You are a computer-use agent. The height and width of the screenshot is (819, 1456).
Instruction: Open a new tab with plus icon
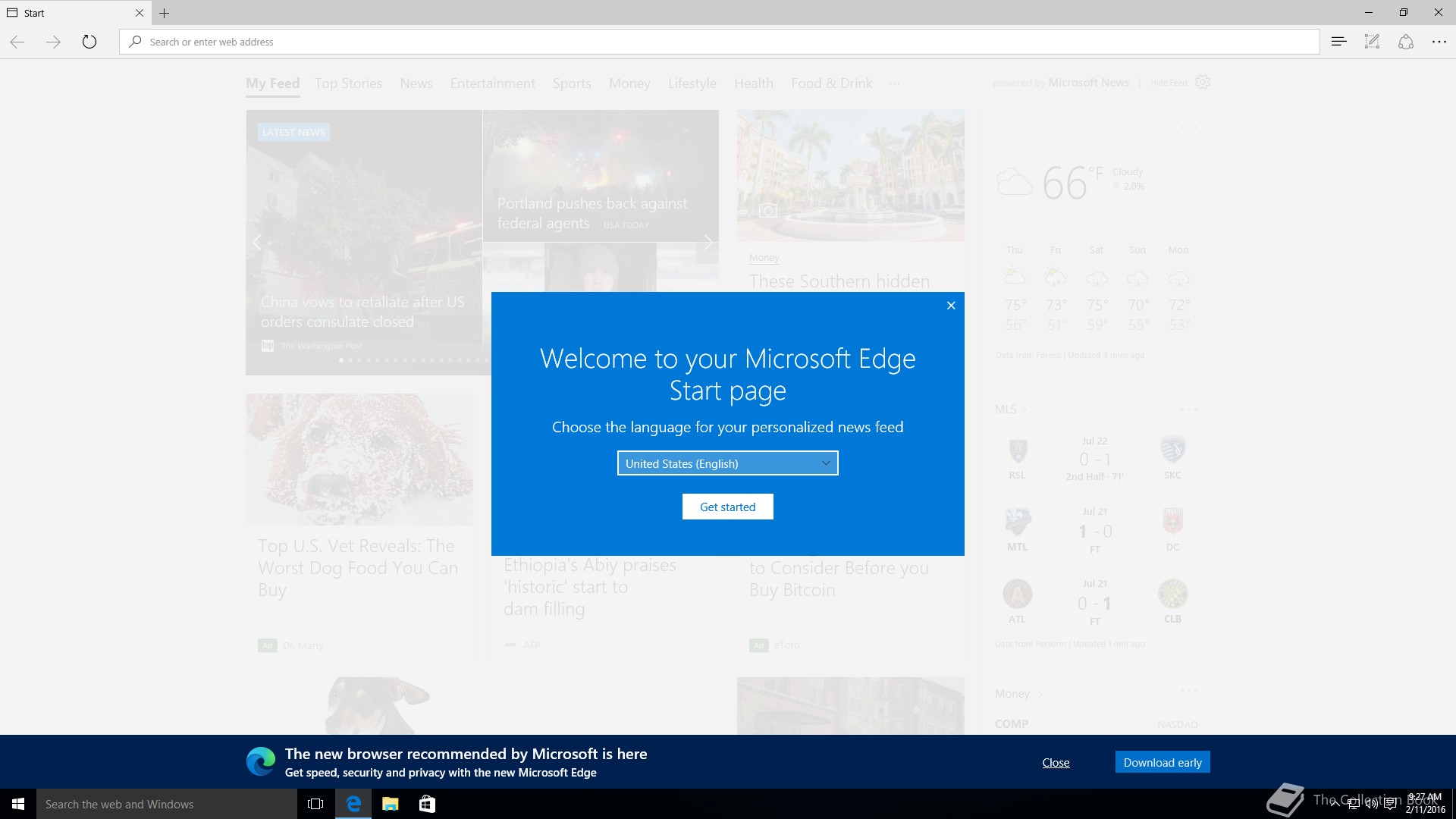(164, 13)
